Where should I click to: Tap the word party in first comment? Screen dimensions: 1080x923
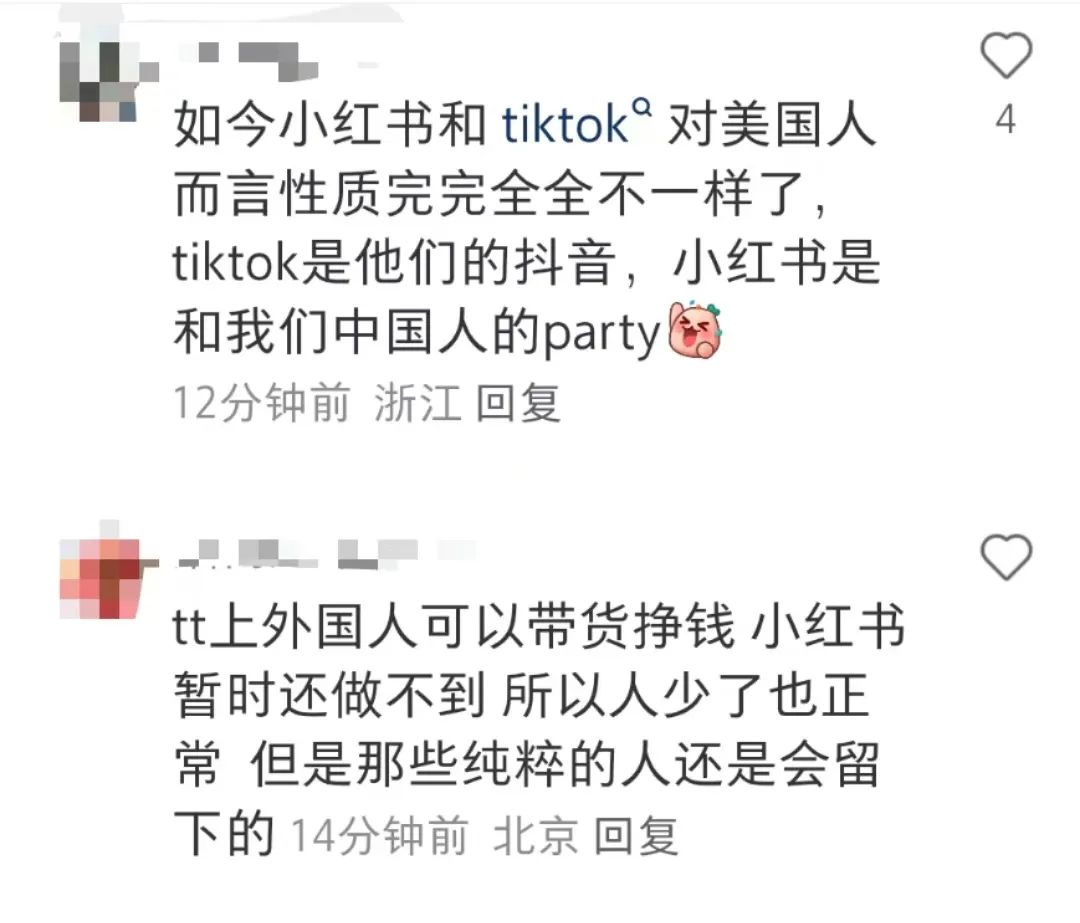pos(603,333)
